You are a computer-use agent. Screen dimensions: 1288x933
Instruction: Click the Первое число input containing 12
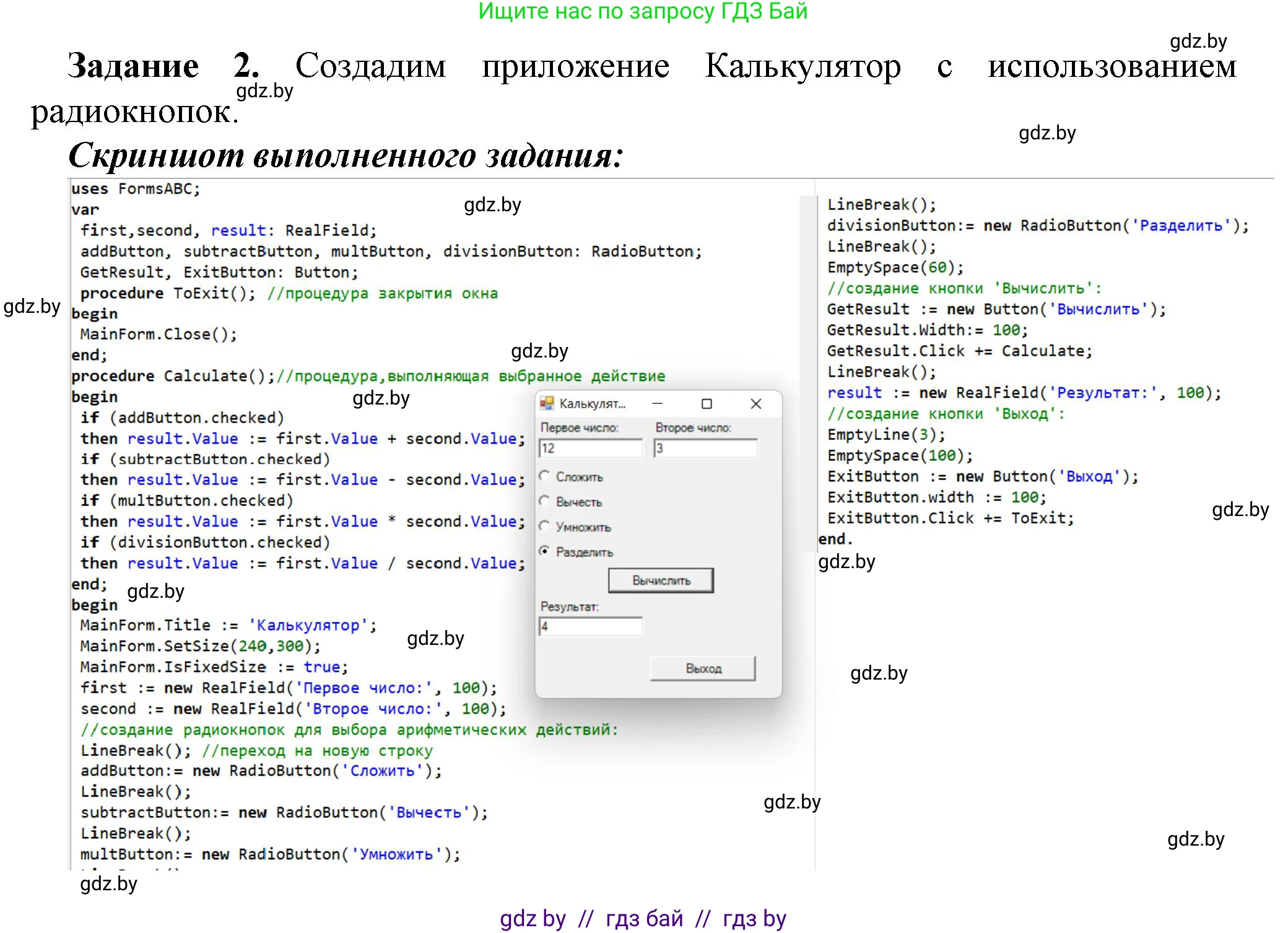click(x=591, y=448)
